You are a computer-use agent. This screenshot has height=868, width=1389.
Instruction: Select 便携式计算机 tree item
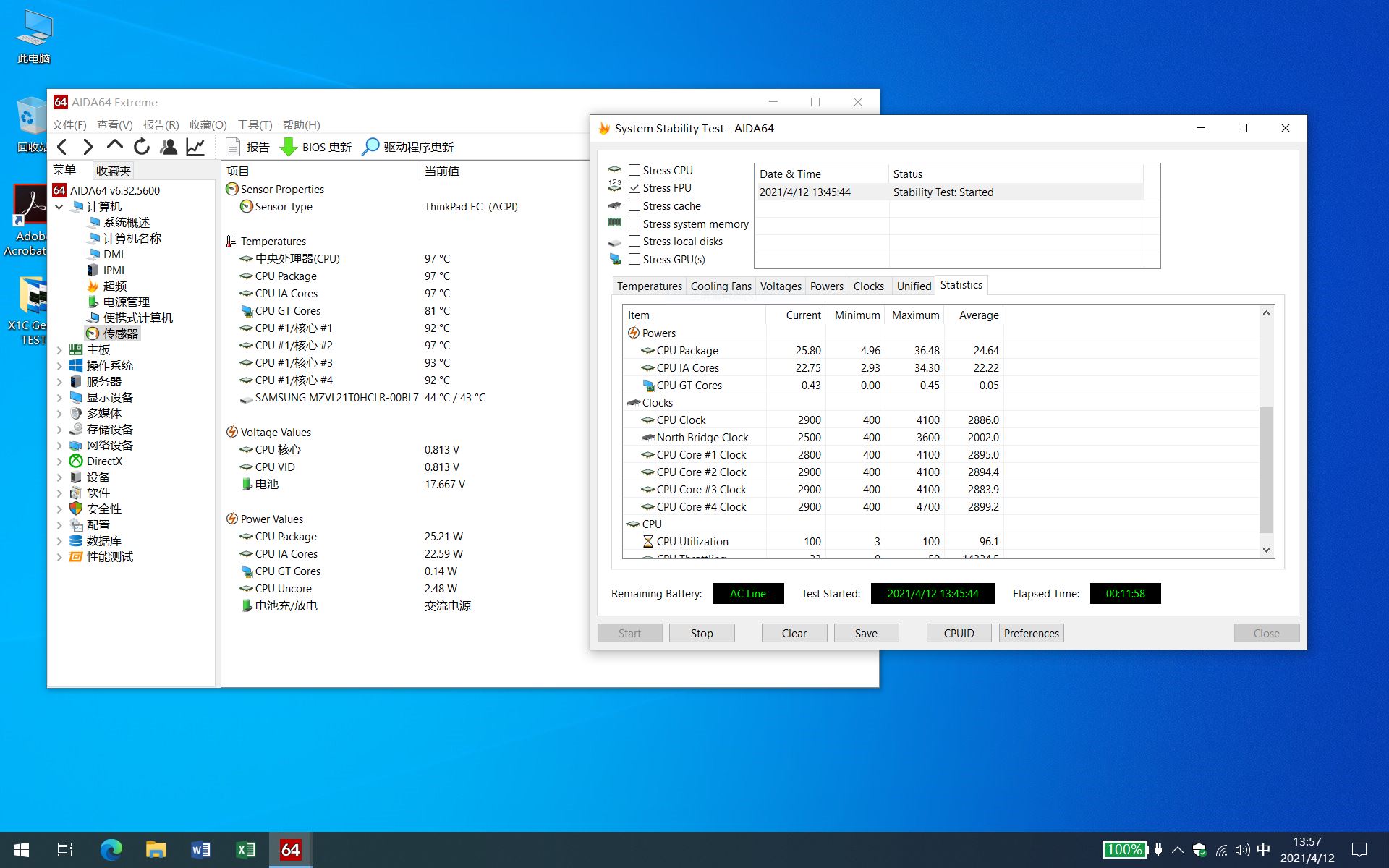click(x=130, y=318)
